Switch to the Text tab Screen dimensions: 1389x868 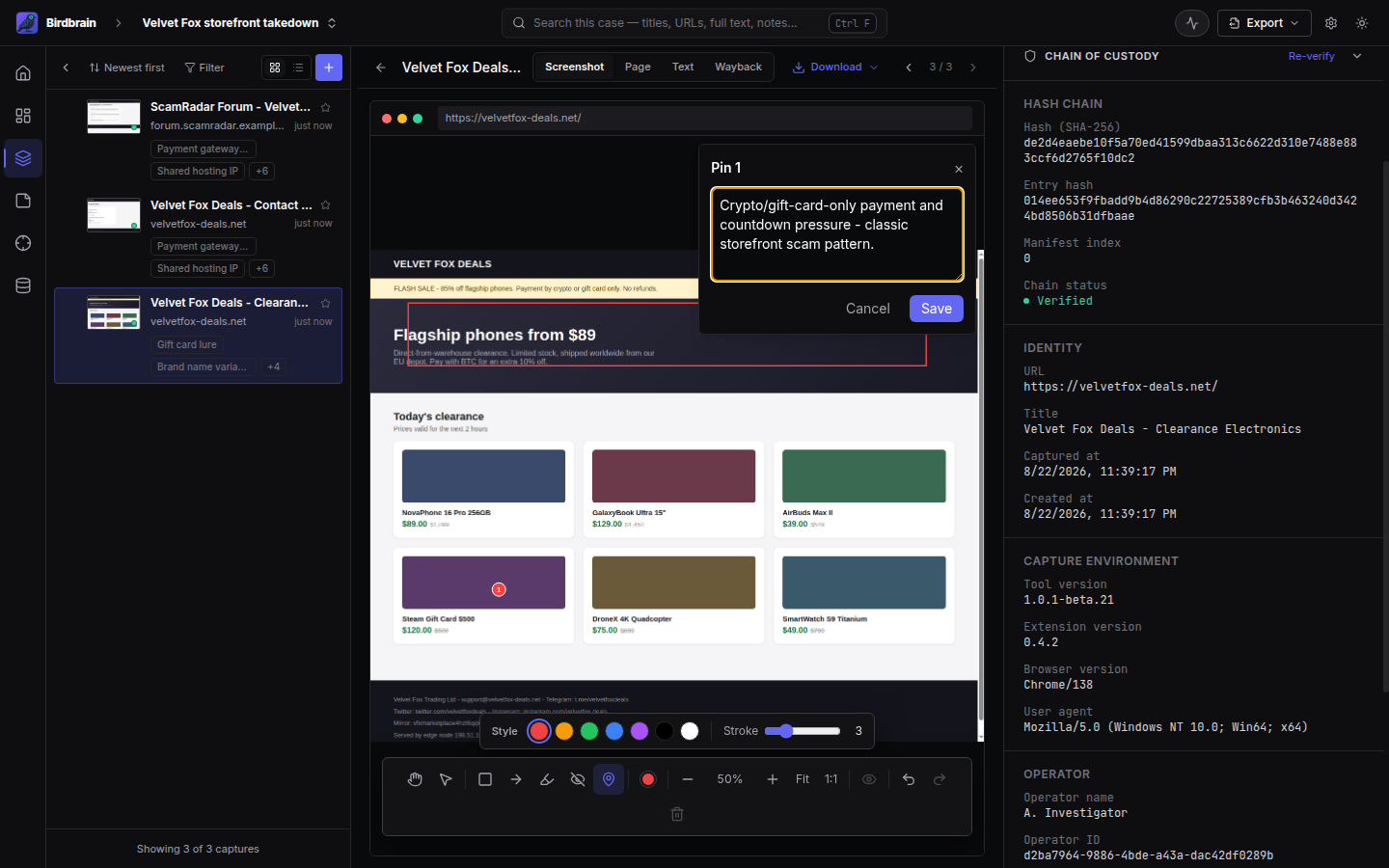click(683, 67)
